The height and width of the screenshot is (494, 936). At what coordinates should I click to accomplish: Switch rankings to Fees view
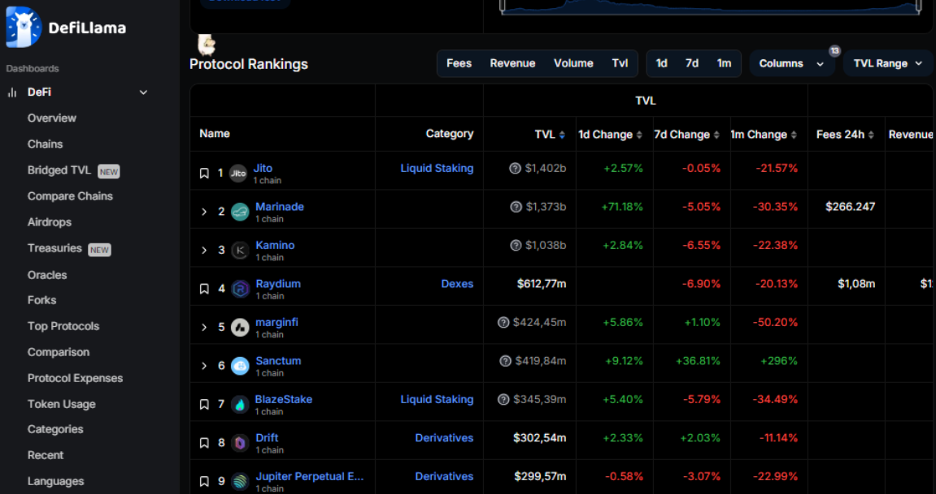459,63
